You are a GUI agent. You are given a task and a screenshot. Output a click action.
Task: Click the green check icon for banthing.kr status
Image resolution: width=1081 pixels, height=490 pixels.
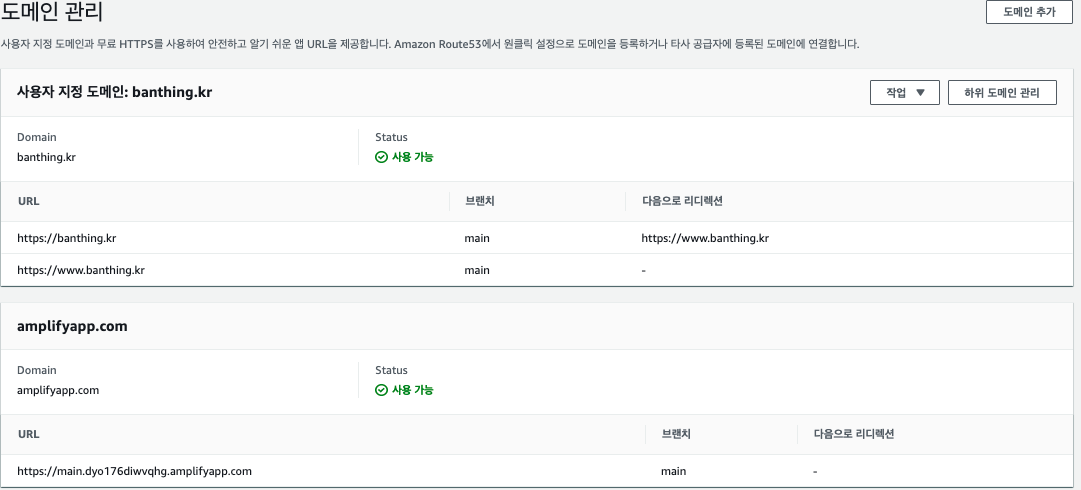pos(381,157)
